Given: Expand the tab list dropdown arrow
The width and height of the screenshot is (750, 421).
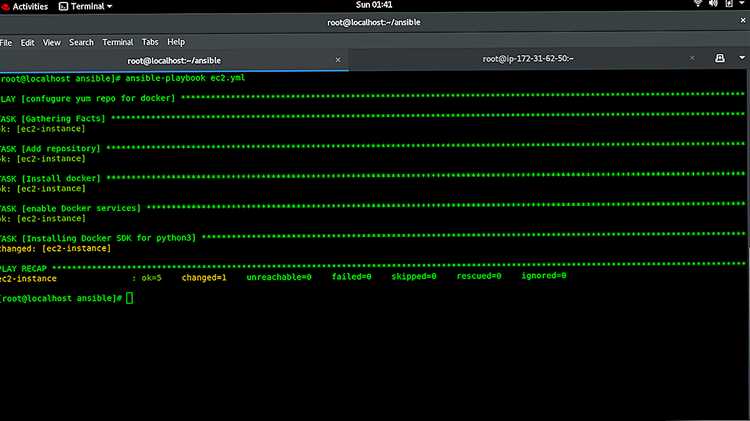Looking at the screenshot, I should pos(742,58).
